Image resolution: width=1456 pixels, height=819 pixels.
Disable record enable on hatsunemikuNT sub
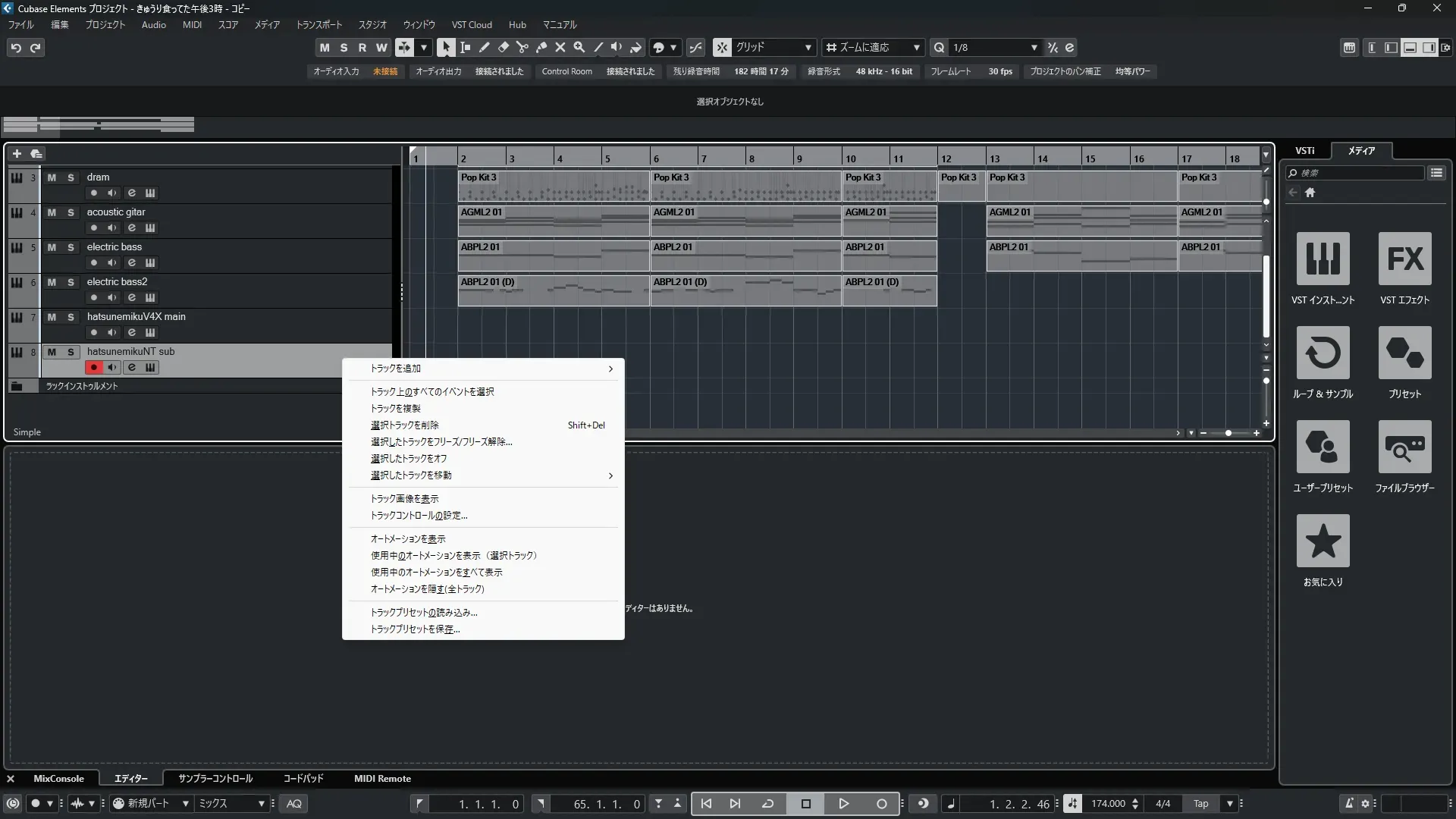[94, 368]
